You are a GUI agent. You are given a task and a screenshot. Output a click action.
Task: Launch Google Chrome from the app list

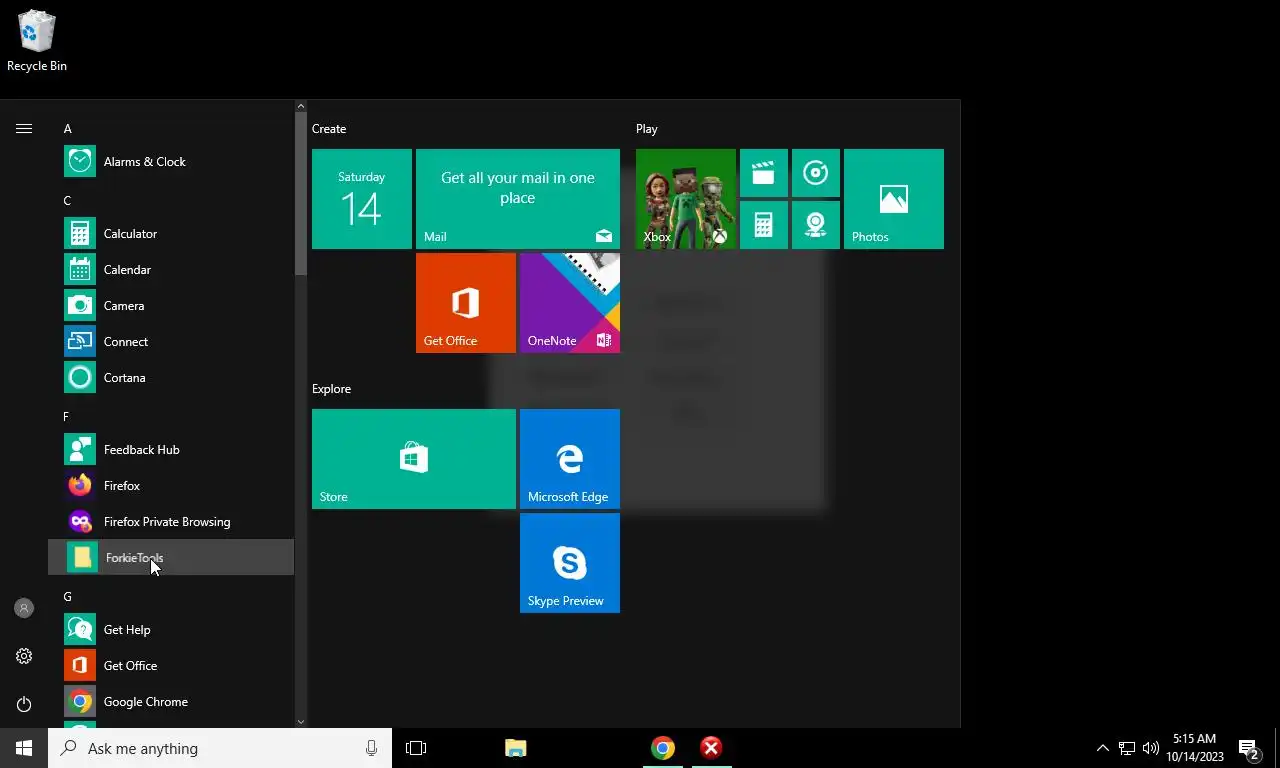tap(171, 702)
